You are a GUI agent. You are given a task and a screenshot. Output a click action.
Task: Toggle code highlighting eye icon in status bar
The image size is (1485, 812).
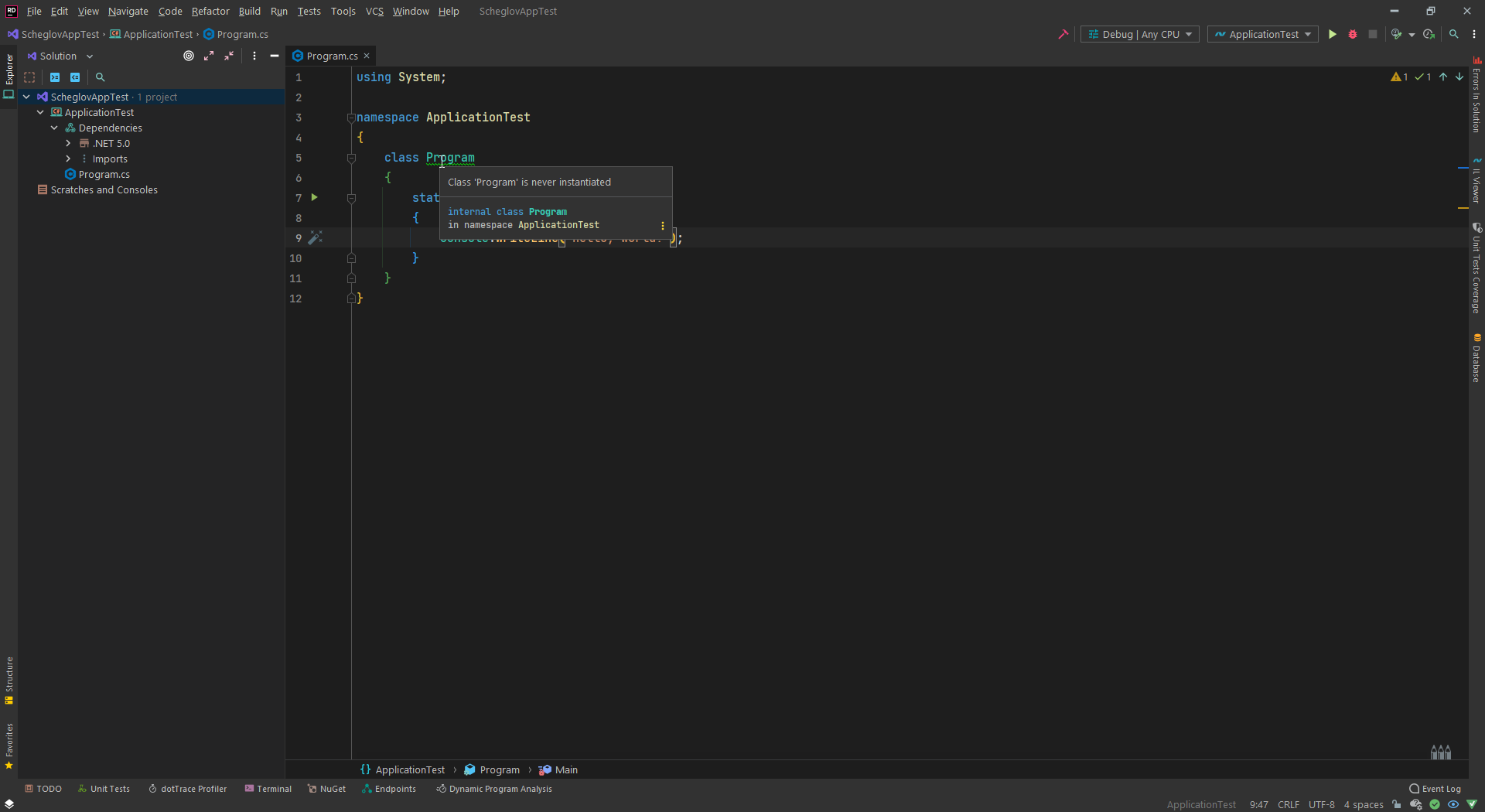click(1453, 804)
